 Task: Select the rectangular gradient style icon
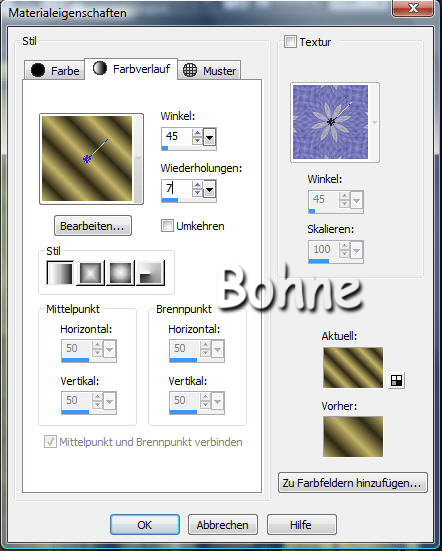tap(90, 273)
